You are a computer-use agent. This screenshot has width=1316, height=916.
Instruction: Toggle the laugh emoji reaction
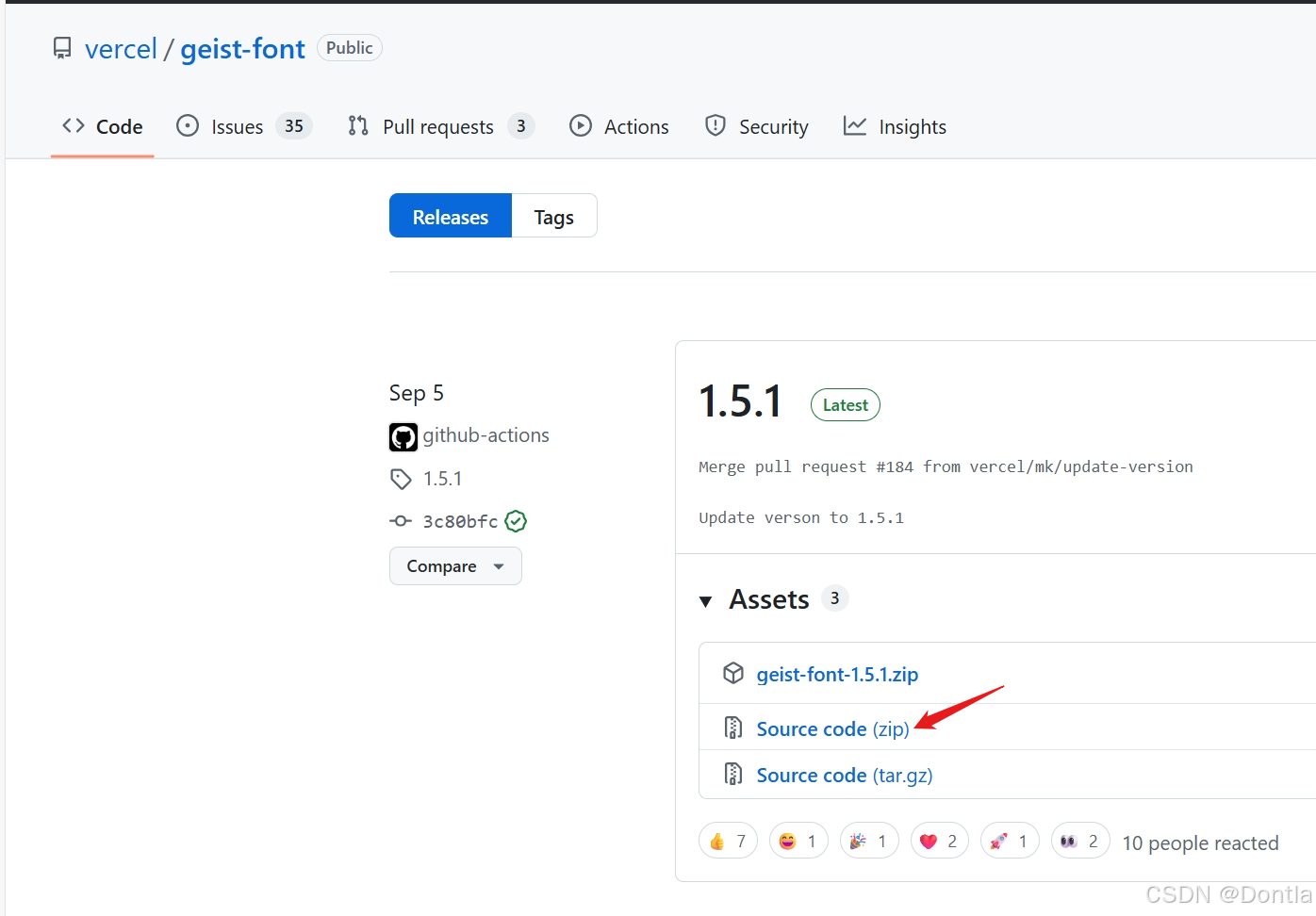point(798,841)
